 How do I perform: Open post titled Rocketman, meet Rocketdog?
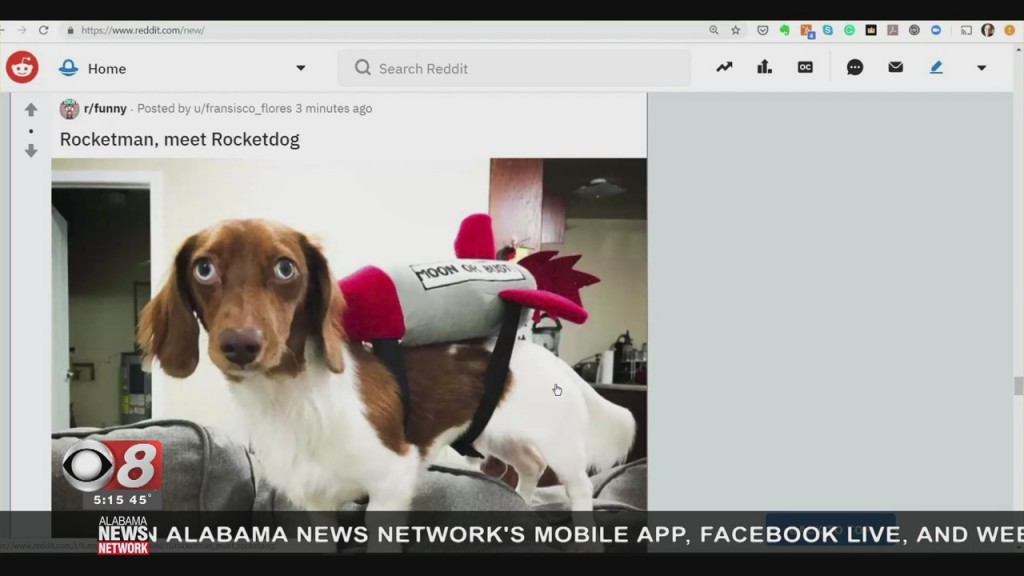tap(179, 139)
